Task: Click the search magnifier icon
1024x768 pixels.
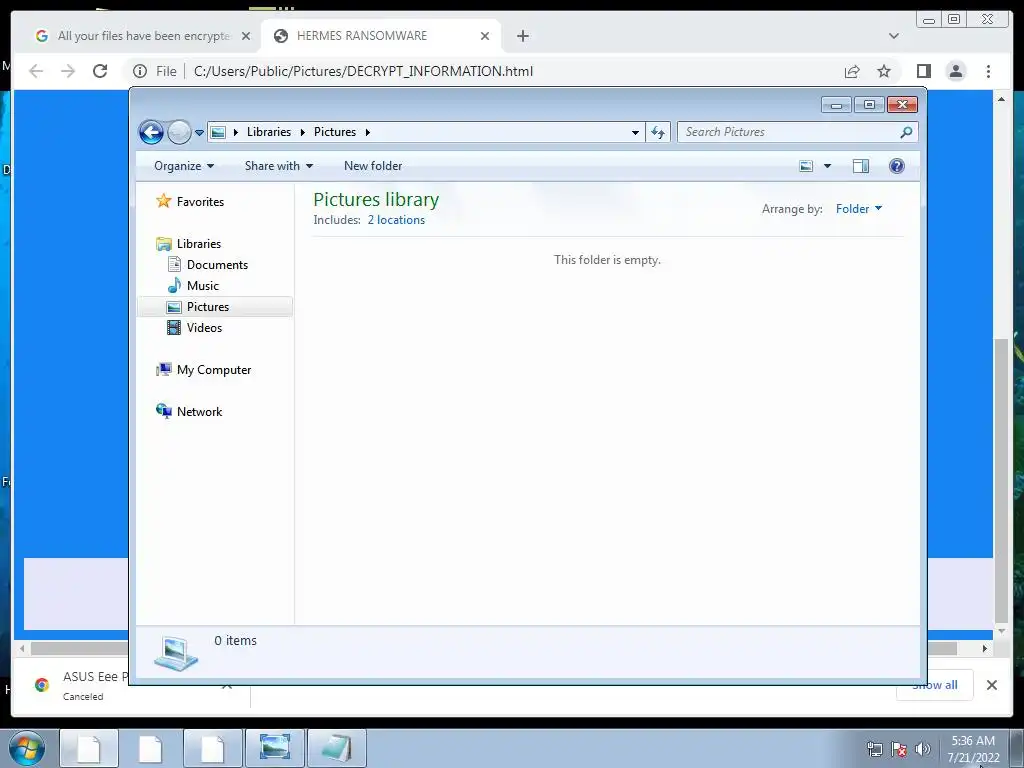Action: (x=906, y=133)
